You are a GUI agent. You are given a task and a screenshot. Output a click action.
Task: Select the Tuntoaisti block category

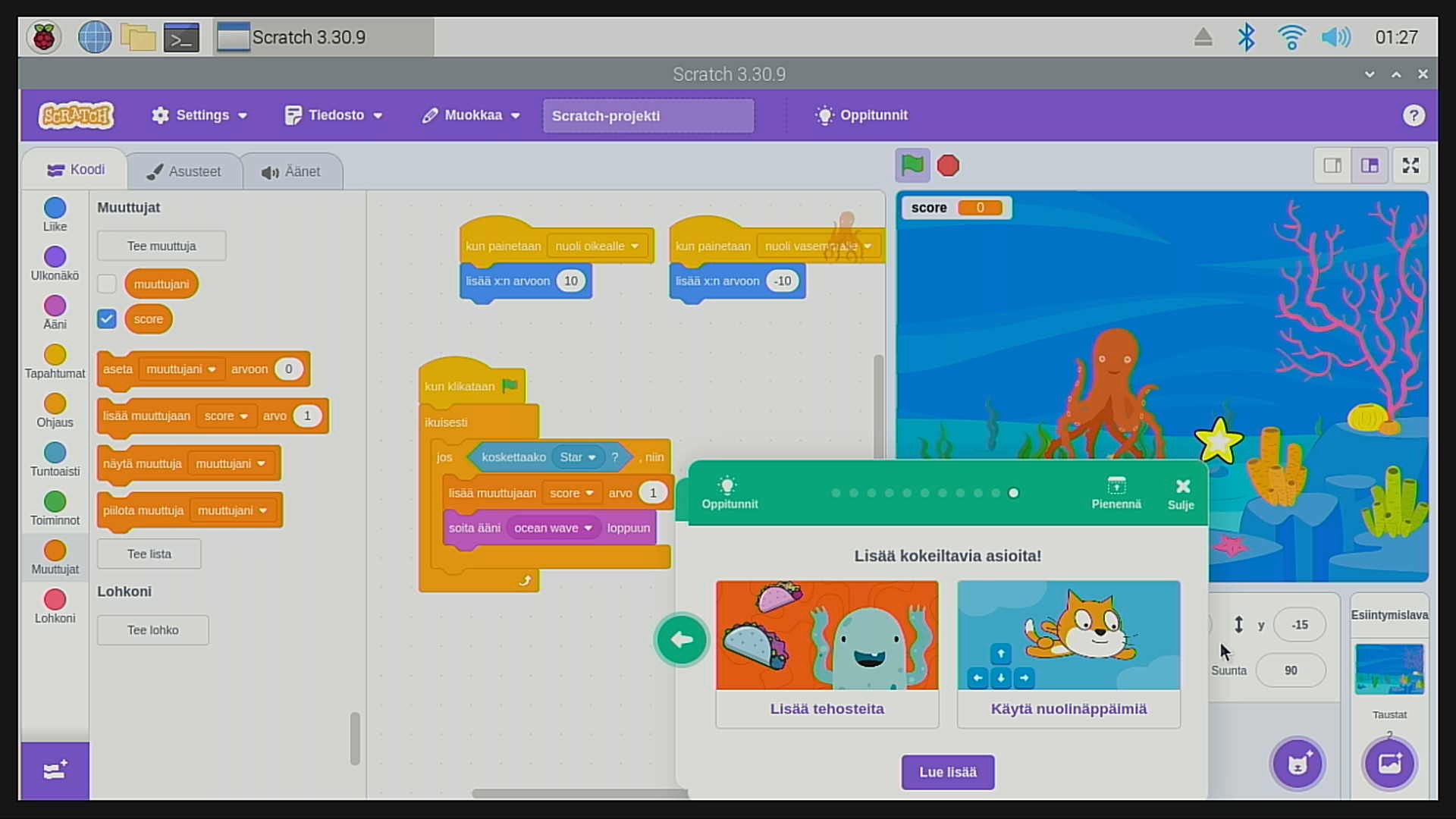click(x=55, y=460)
